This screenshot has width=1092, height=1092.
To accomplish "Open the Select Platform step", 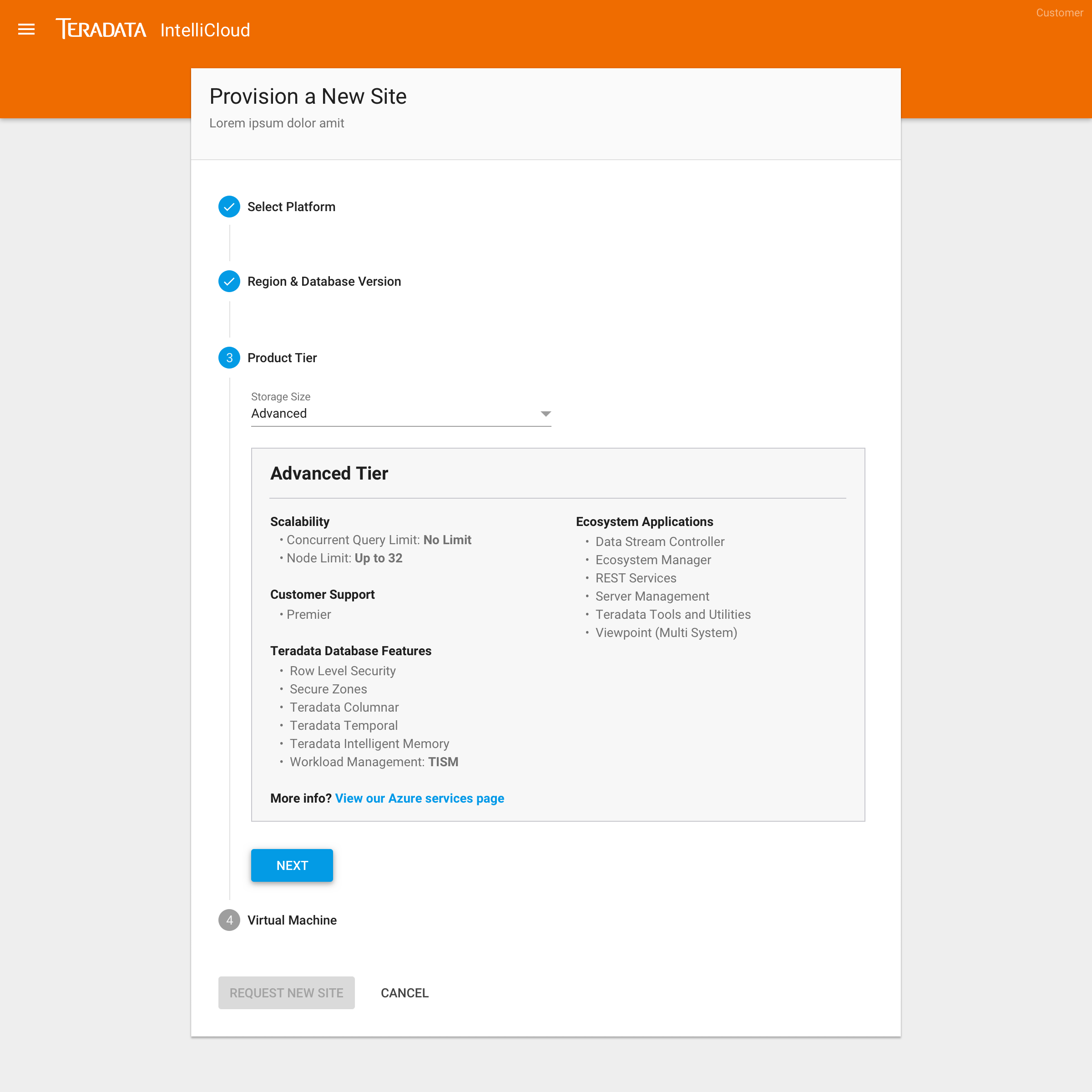I will [x=291, y=207].
